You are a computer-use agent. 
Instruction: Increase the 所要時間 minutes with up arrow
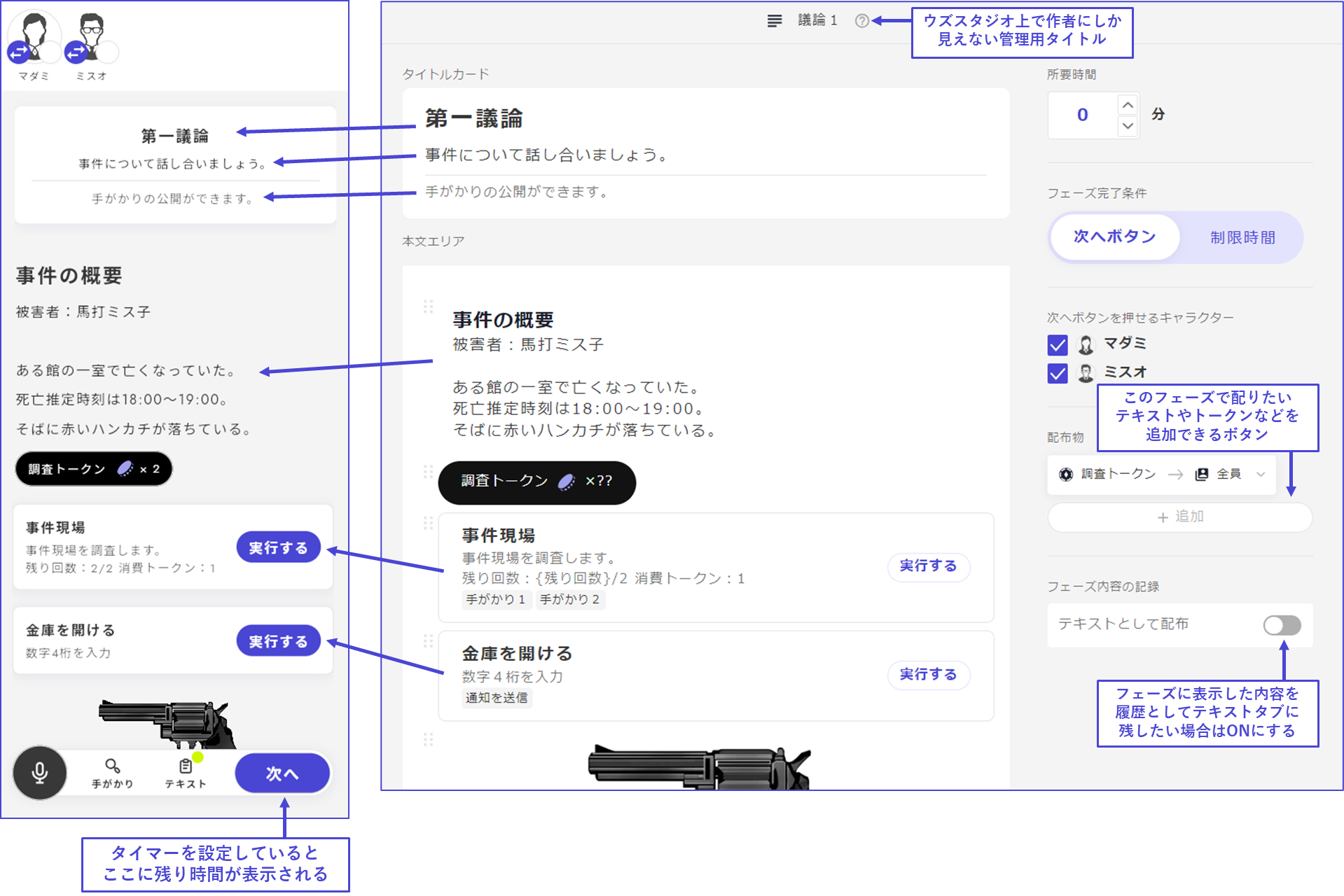1128,106
